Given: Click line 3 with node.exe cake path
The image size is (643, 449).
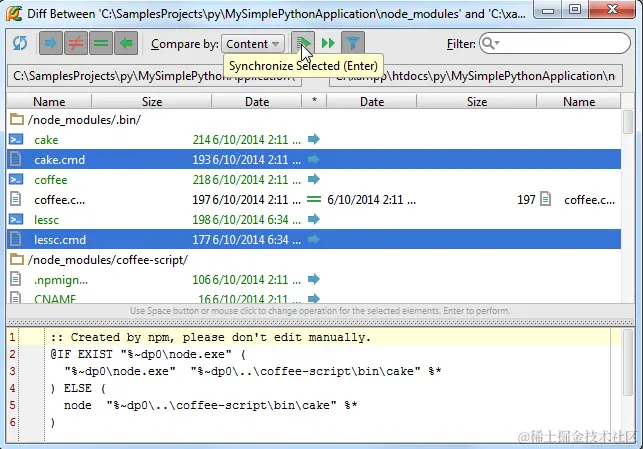Looking at the screenshot, I should click(x=252, y=372).
